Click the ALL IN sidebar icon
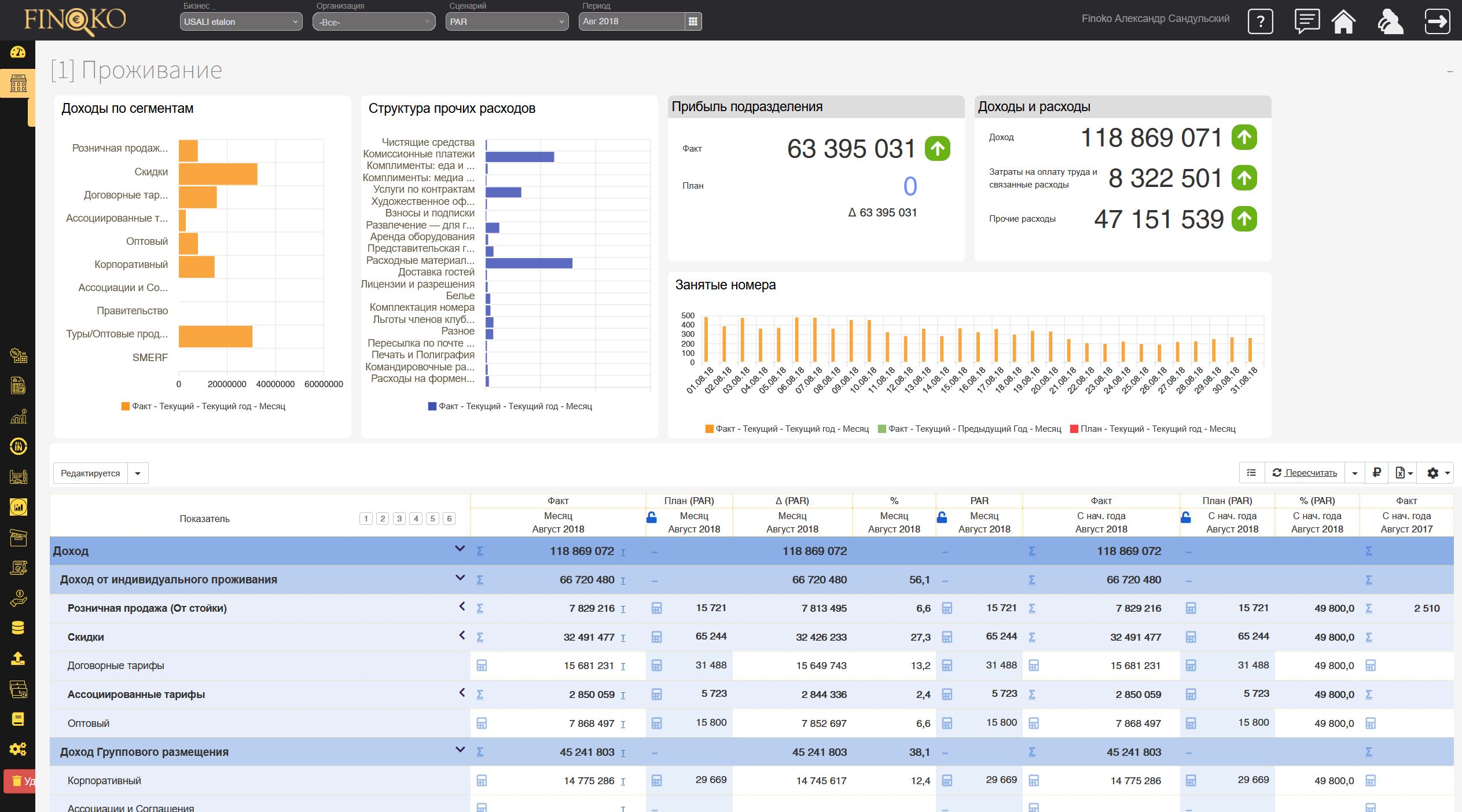The image size is (1462, 812). pyautogui.click(x=18, y=446)
